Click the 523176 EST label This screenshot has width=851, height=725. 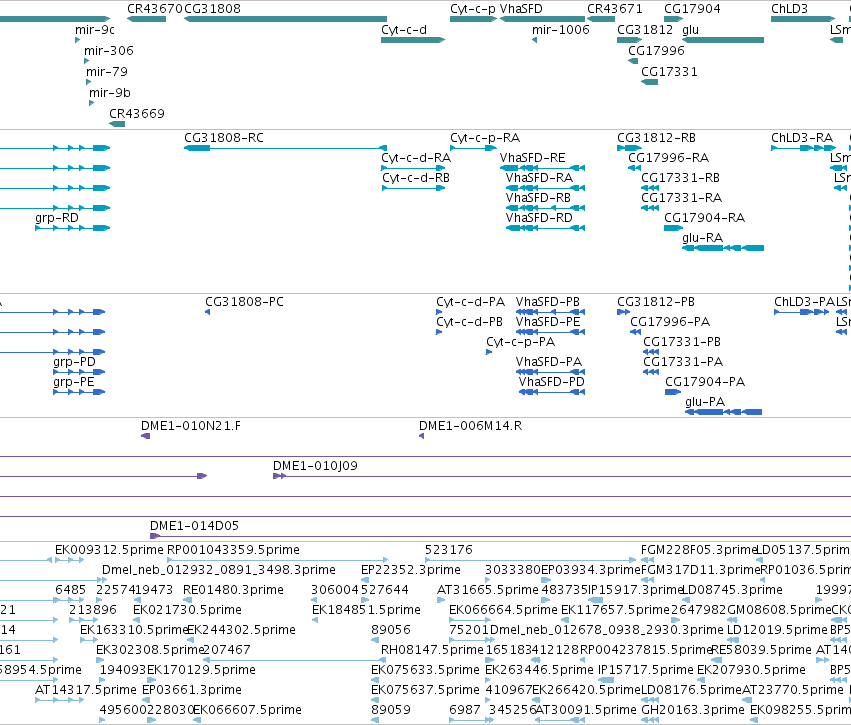449,550
